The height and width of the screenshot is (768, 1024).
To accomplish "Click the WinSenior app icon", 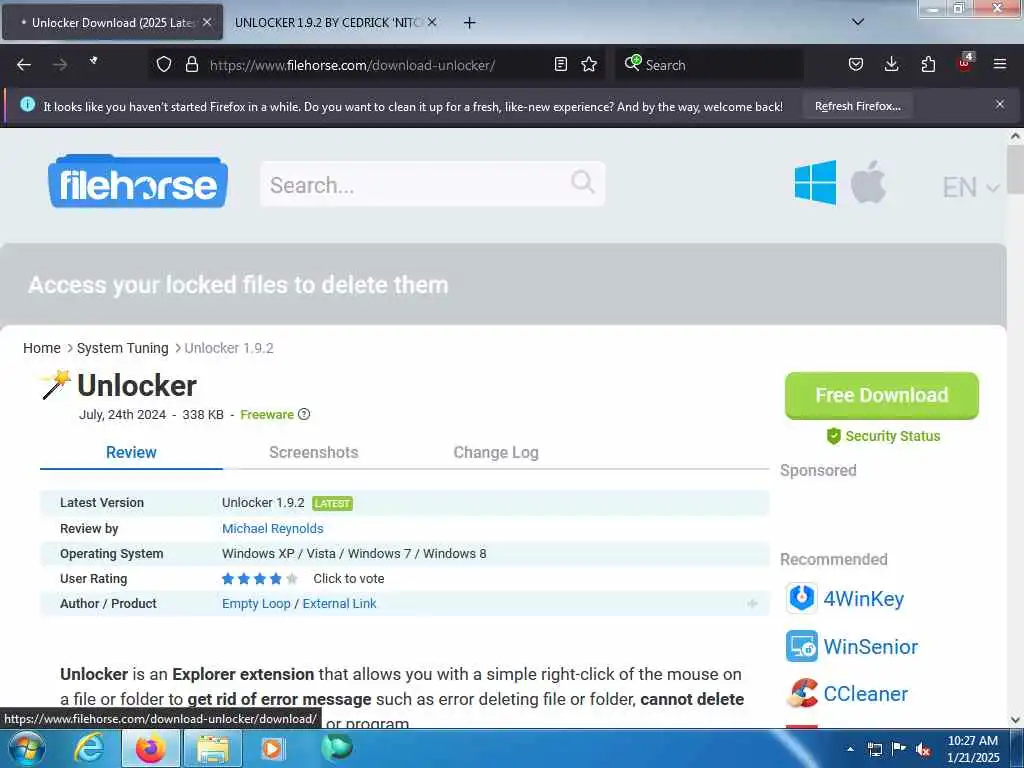I will click(x=801, y=646).
